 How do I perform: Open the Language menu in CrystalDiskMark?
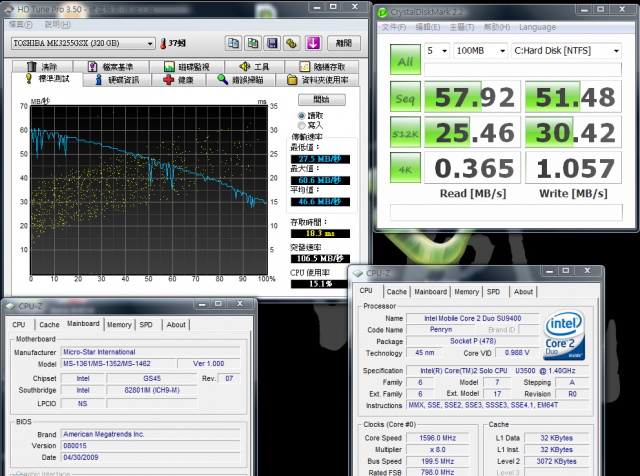pos(538,27)
